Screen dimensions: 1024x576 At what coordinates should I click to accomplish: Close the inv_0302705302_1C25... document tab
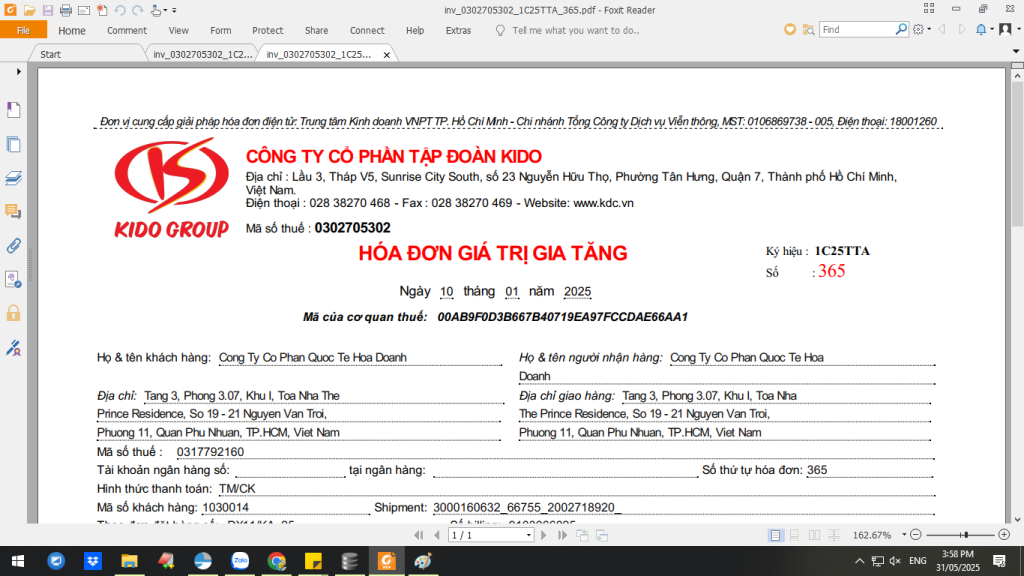[387, 55]
